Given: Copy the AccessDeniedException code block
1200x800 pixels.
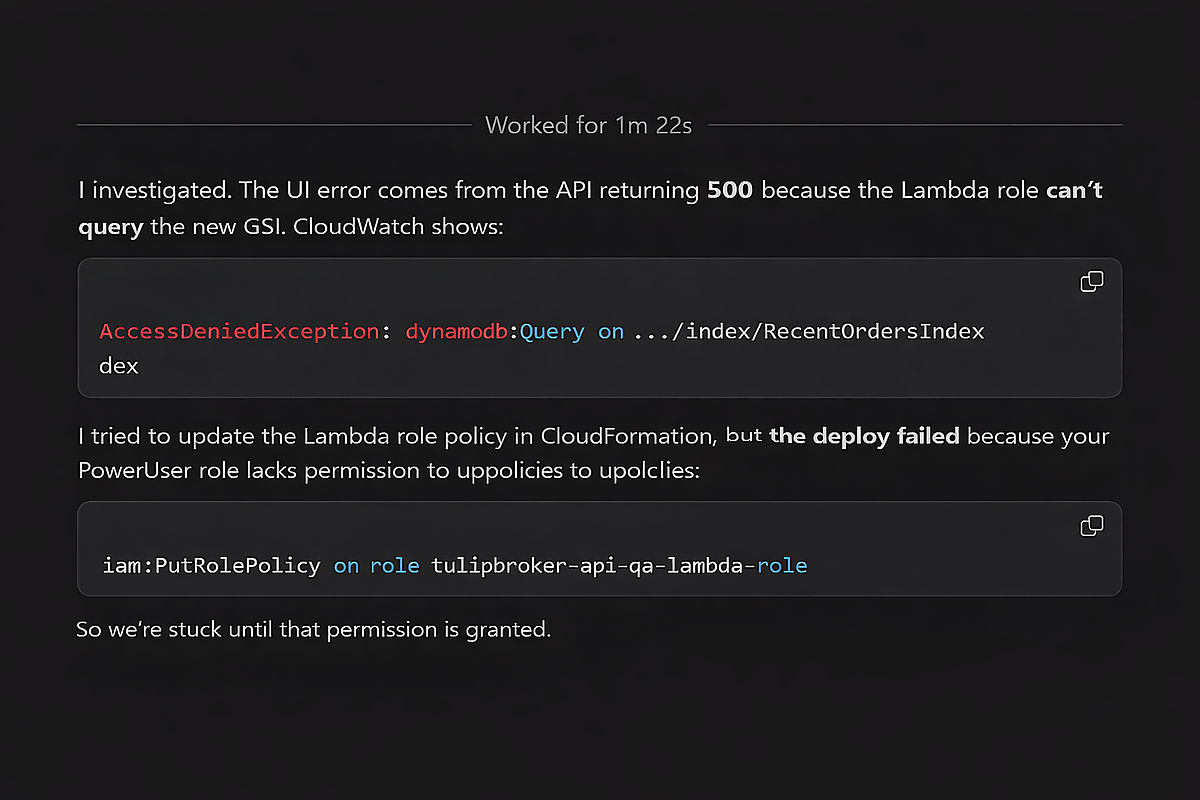Looking at the screenshot, I should (1092, 282).
